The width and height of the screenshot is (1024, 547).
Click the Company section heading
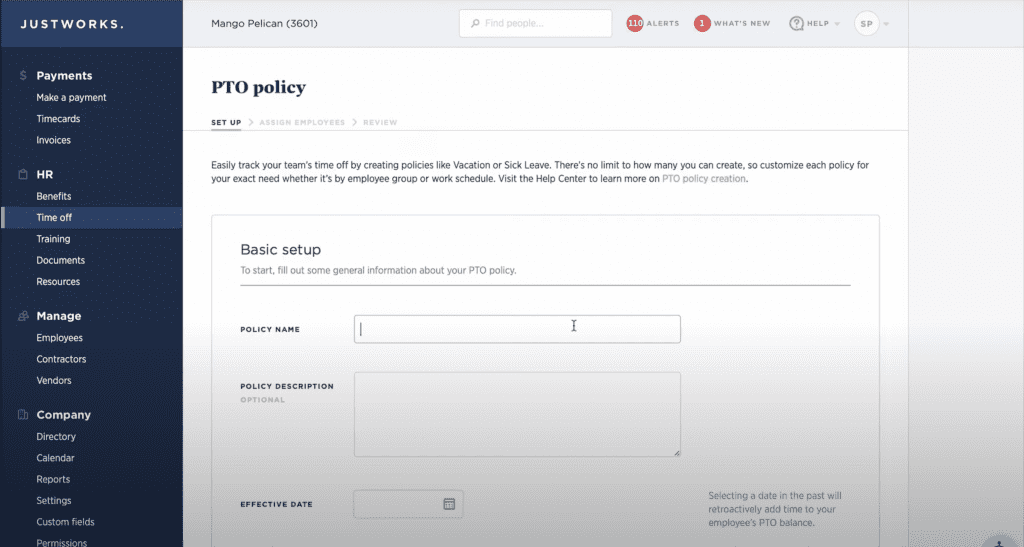63,415
